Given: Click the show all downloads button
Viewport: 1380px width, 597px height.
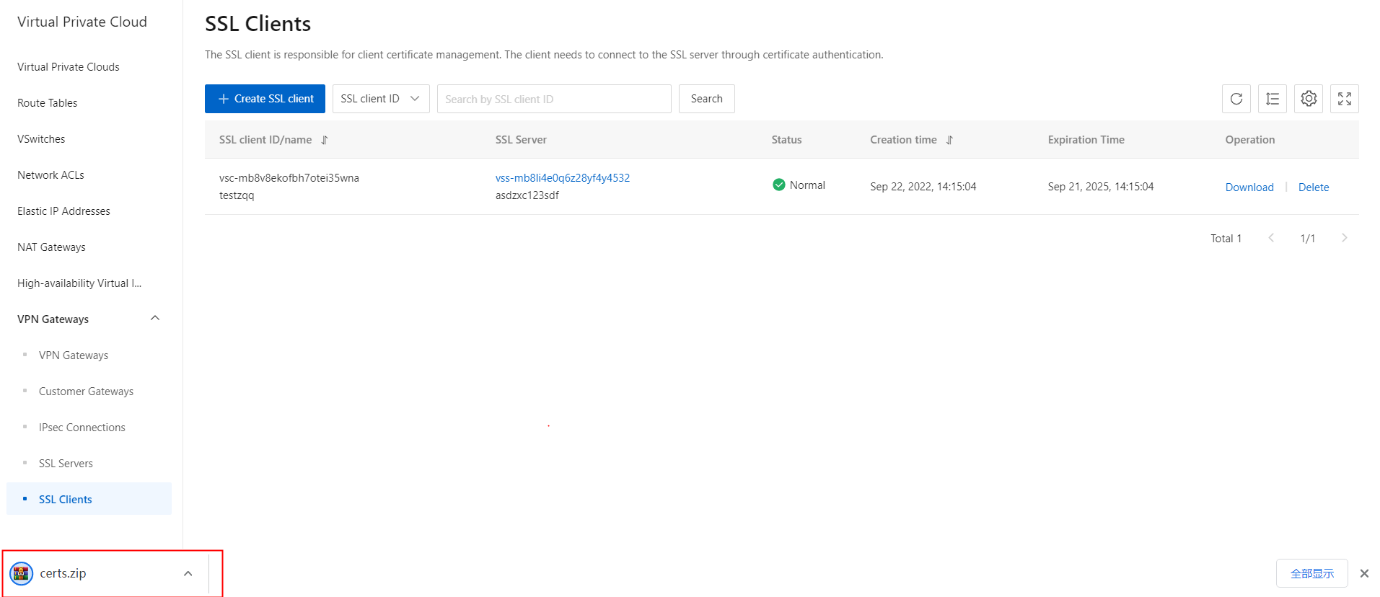Looking at the screenshot, I should pos(1312,574).
